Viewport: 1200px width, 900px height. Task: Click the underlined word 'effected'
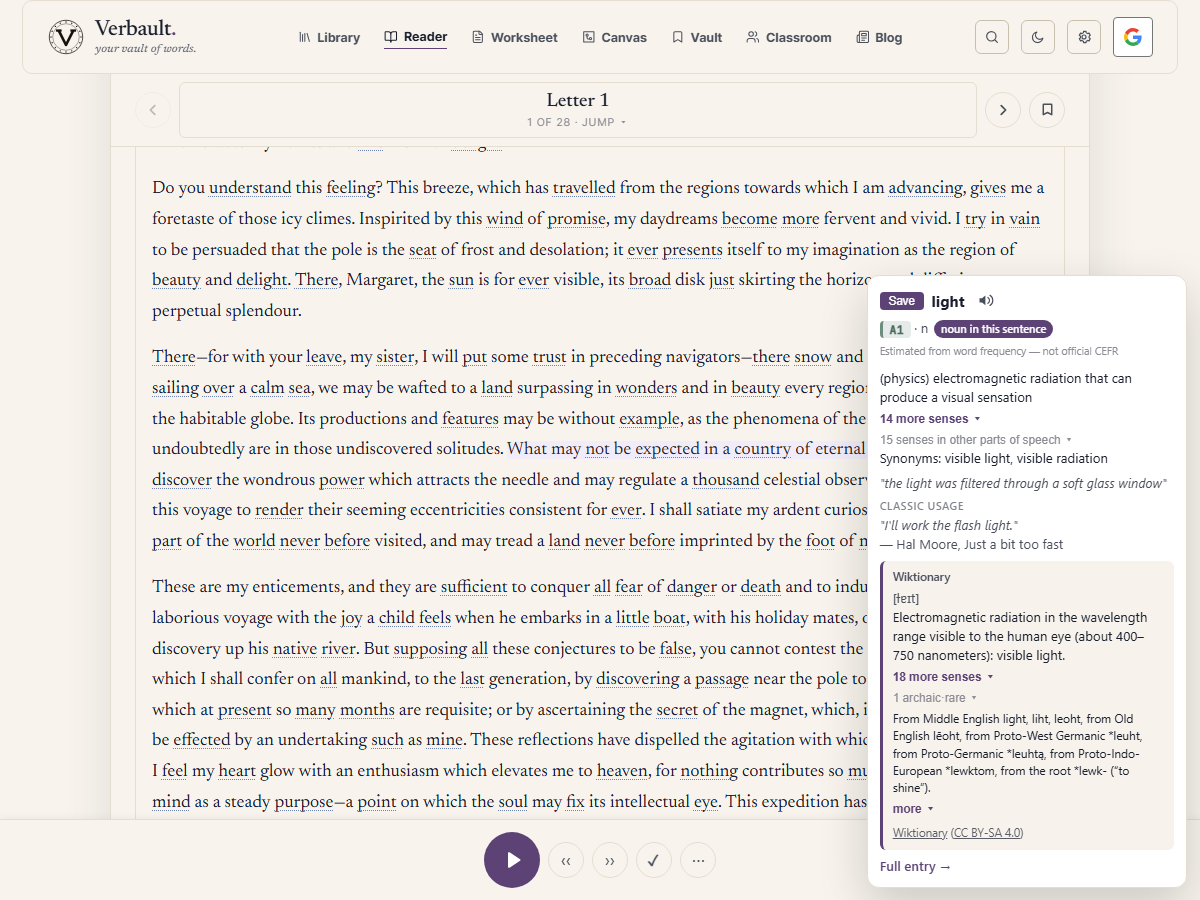[x=202, y=741]
